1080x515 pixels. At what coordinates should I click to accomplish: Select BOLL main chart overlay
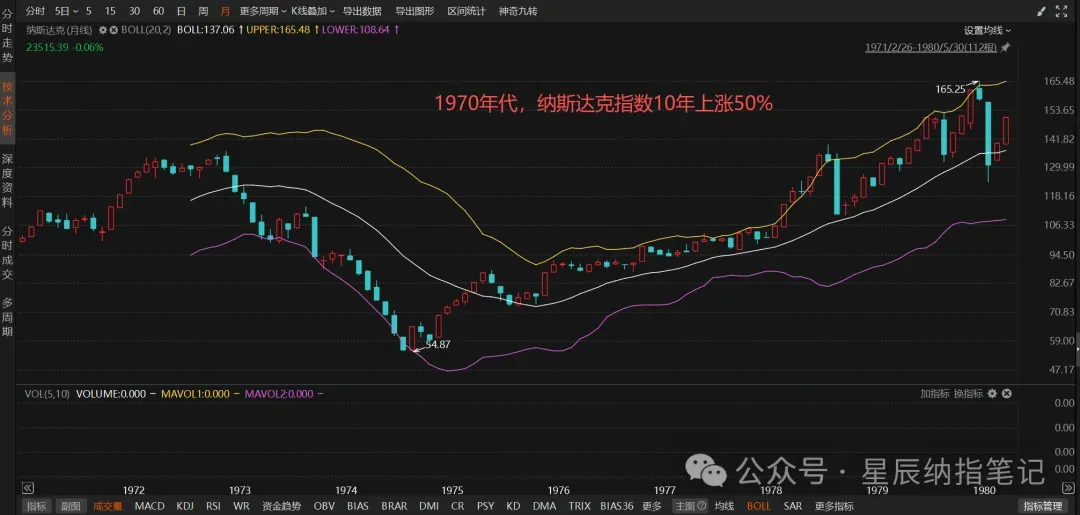[759, 506]
